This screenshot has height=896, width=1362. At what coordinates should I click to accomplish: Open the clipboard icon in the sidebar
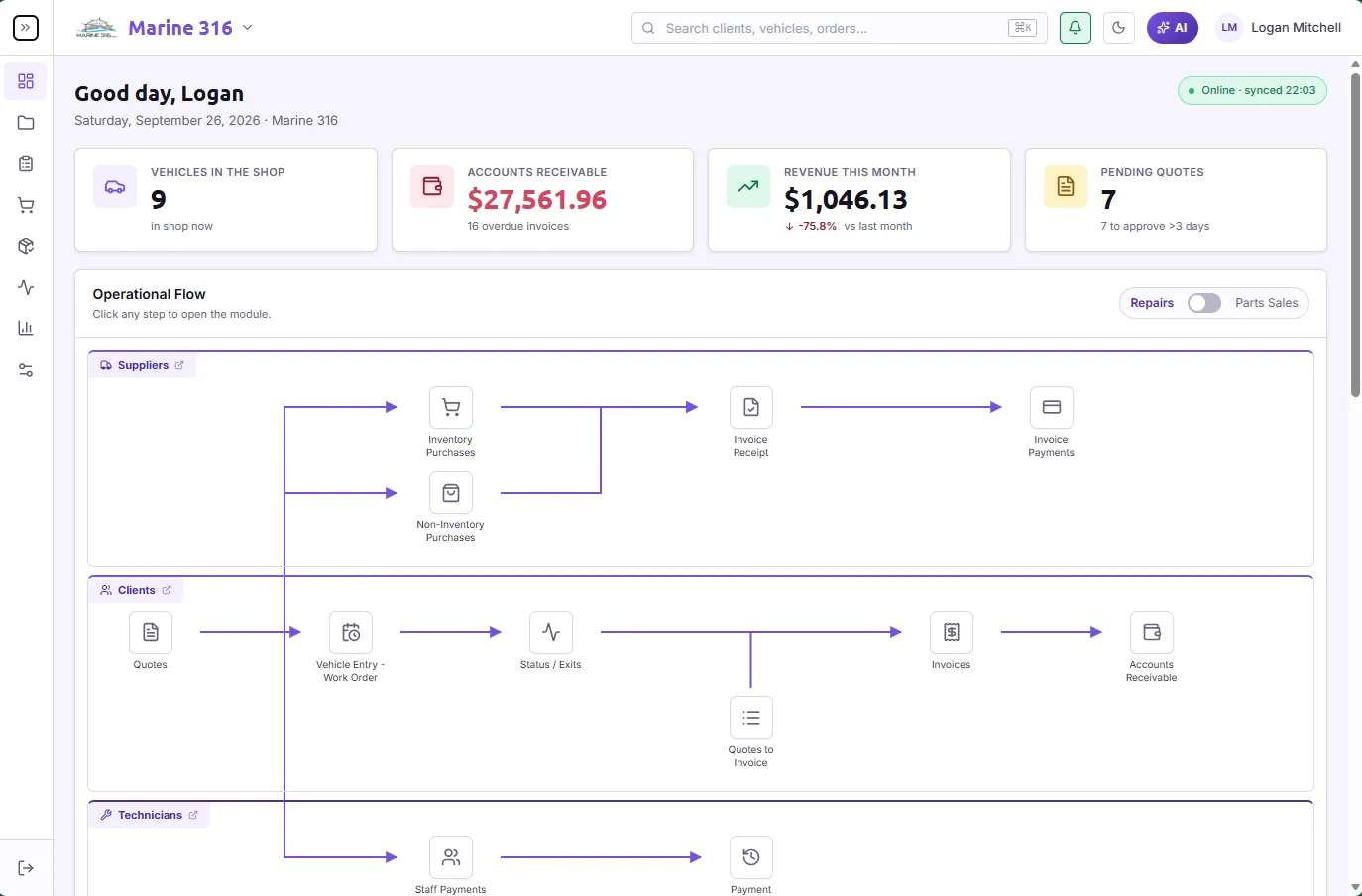[x=26, y=164]
